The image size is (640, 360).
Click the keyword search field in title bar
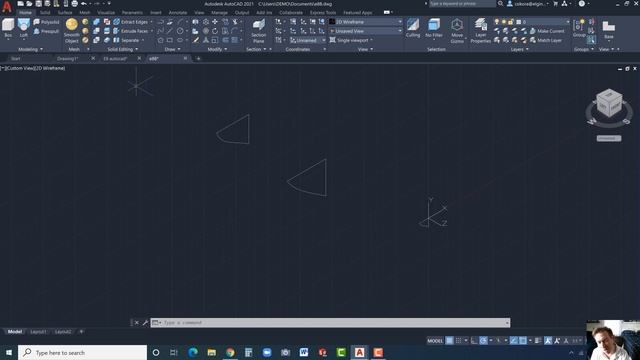pos(462,4)
